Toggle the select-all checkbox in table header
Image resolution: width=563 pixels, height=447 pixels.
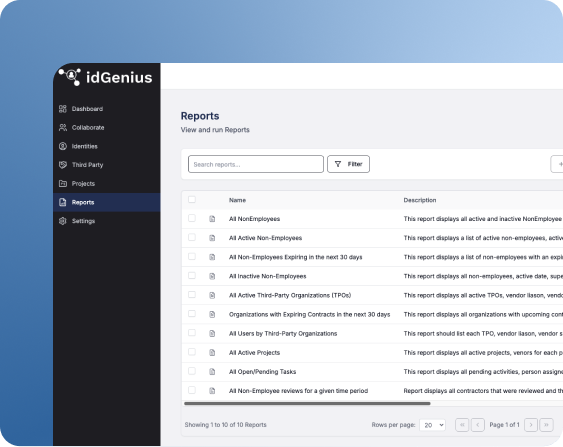192,199
